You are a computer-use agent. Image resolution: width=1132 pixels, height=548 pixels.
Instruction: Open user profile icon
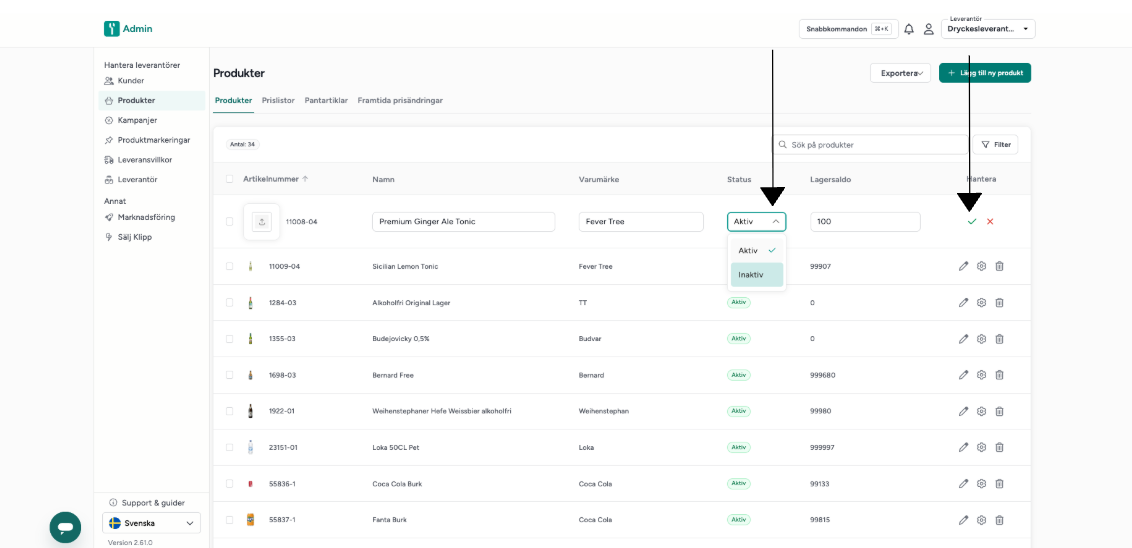click(x=929, y=30)
